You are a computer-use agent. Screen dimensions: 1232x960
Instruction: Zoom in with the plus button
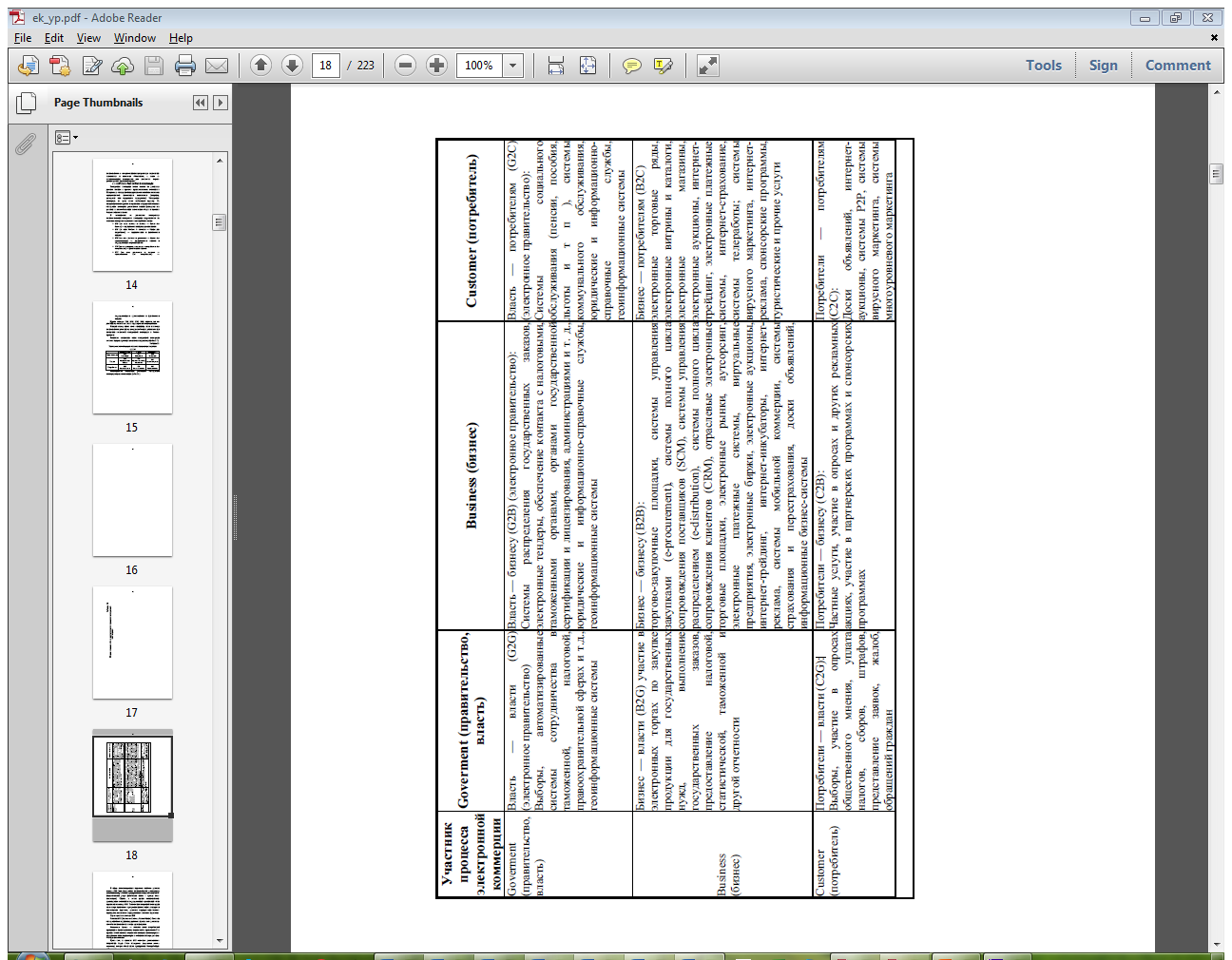click(436, 66)
